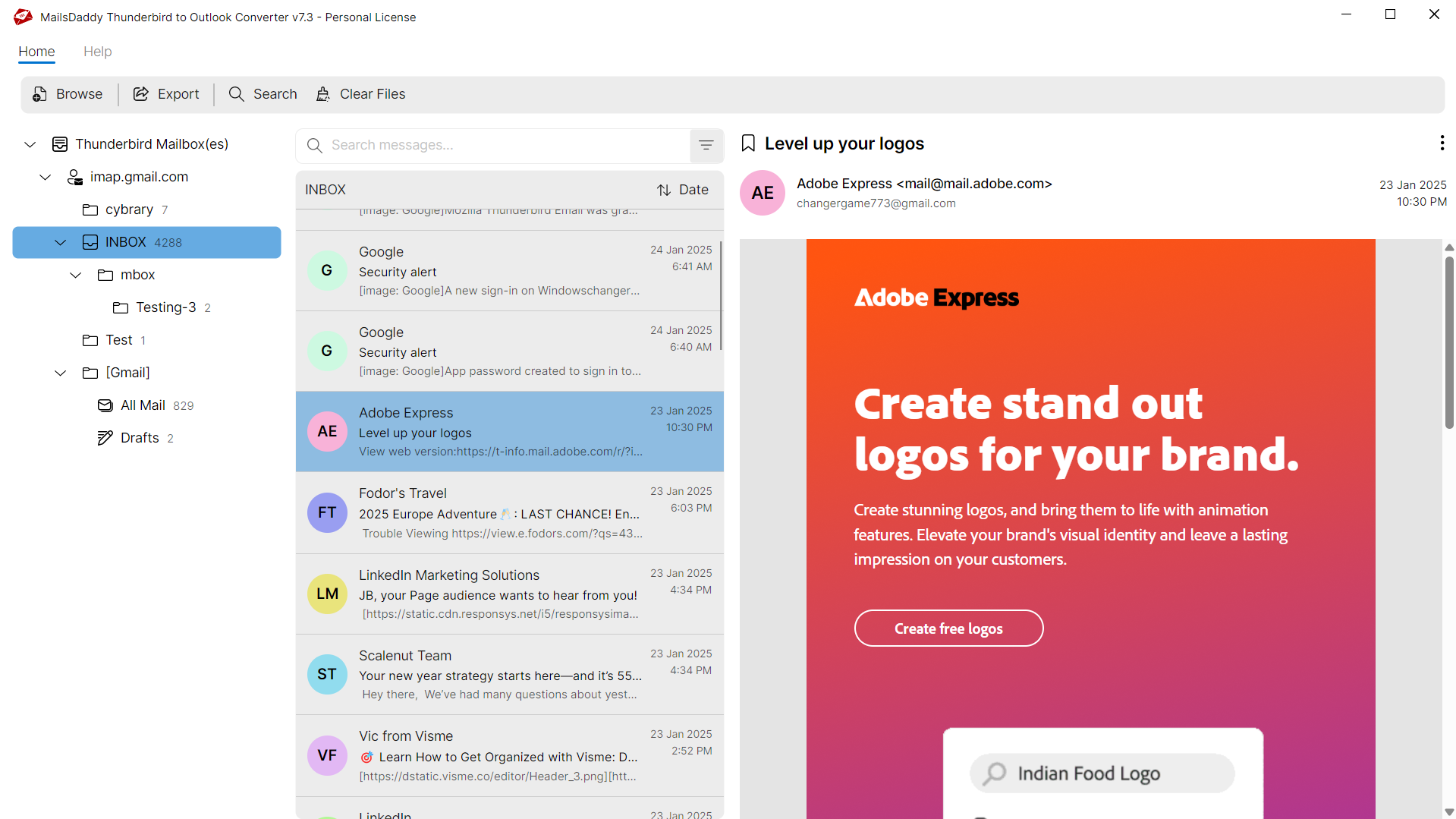The image size is (1456, 819).
Task: Collapse the mbox folder chevron
Action: [x=76, y=275]
